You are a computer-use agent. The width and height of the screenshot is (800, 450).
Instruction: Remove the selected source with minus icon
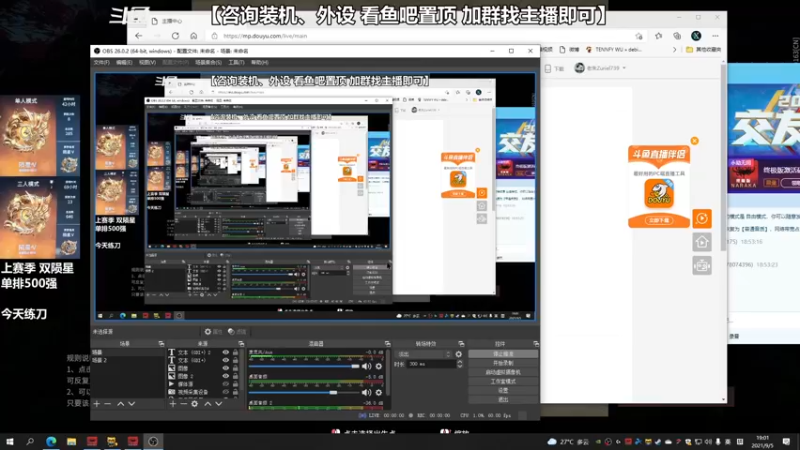click(183, 404)
